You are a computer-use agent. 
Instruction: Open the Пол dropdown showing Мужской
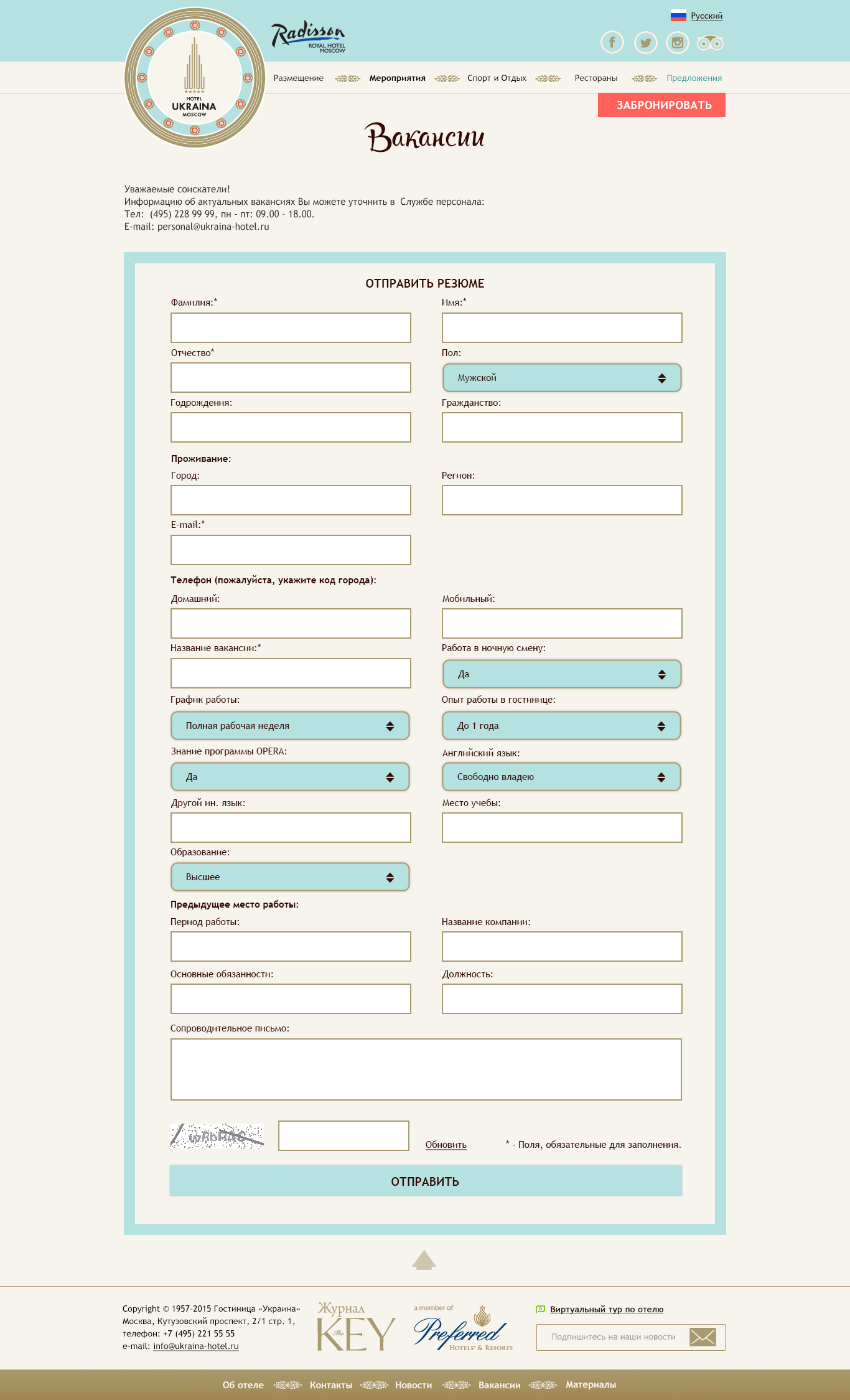tap(562, 378)
